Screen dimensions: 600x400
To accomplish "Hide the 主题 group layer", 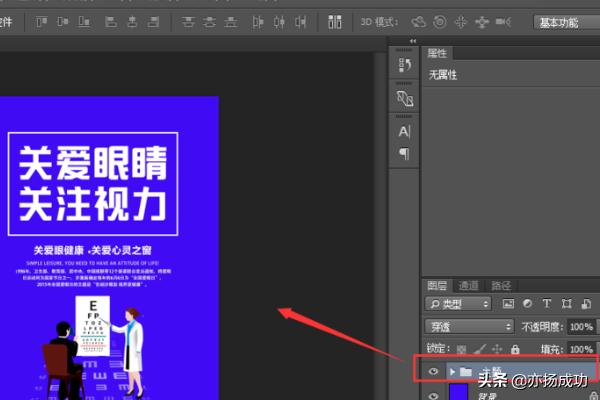I will click(433, 371).
